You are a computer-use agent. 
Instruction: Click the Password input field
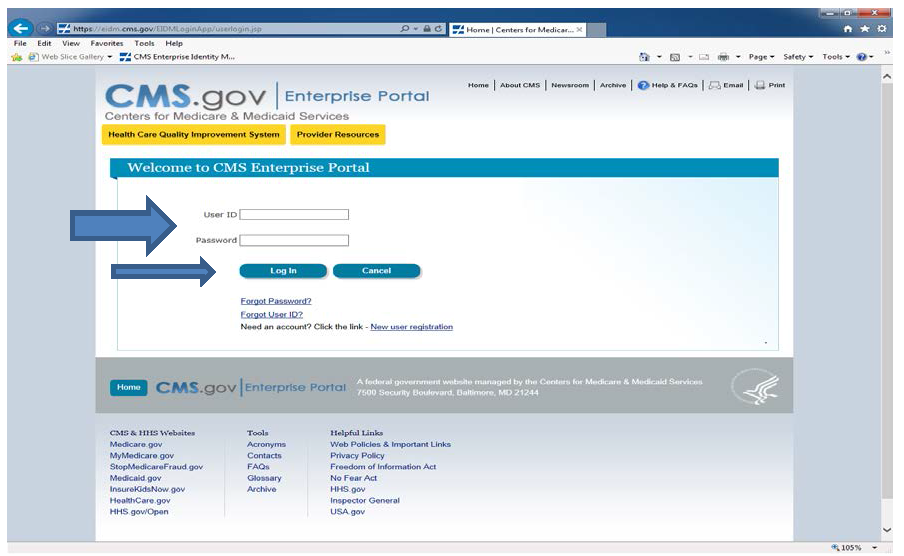[x=294, y=240]
